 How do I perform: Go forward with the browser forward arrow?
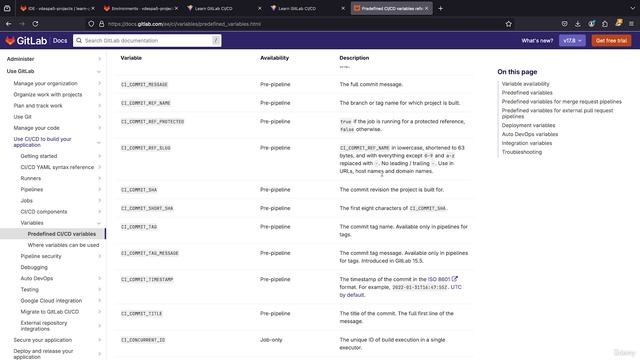(x=22, y=24)
